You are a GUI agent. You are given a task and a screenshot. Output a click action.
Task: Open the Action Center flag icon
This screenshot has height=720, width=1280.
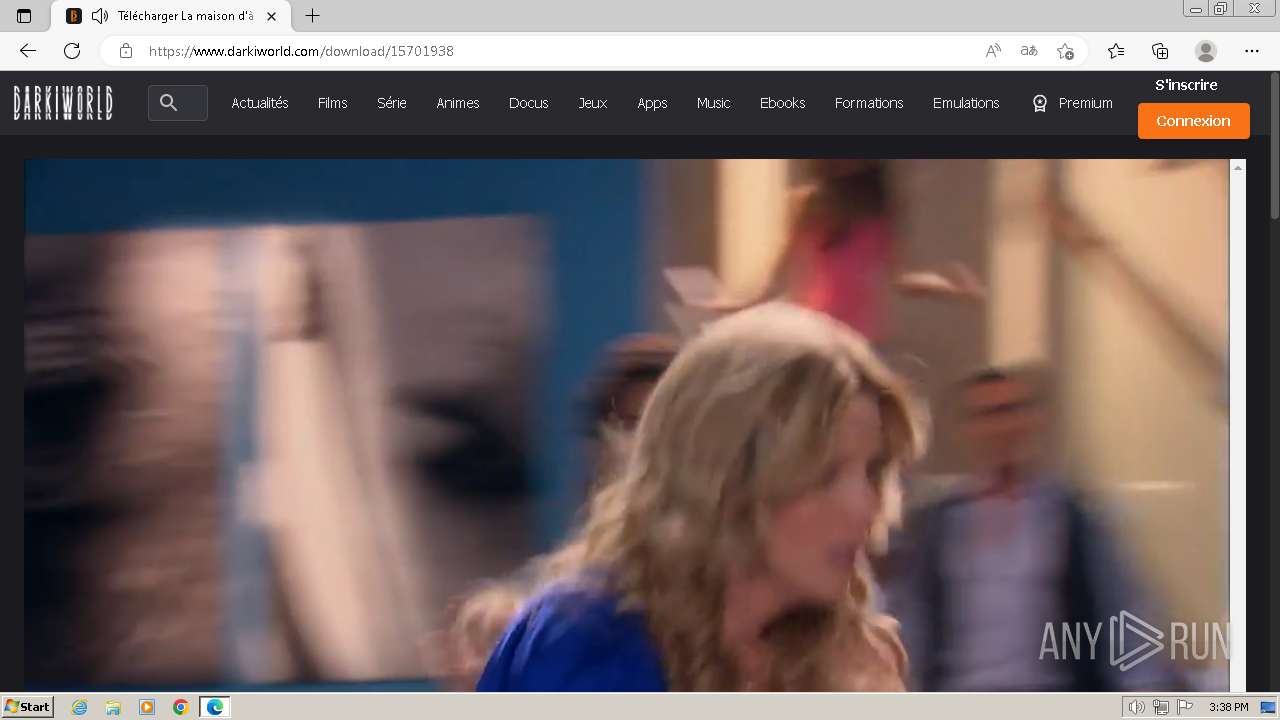point(1185,707)
